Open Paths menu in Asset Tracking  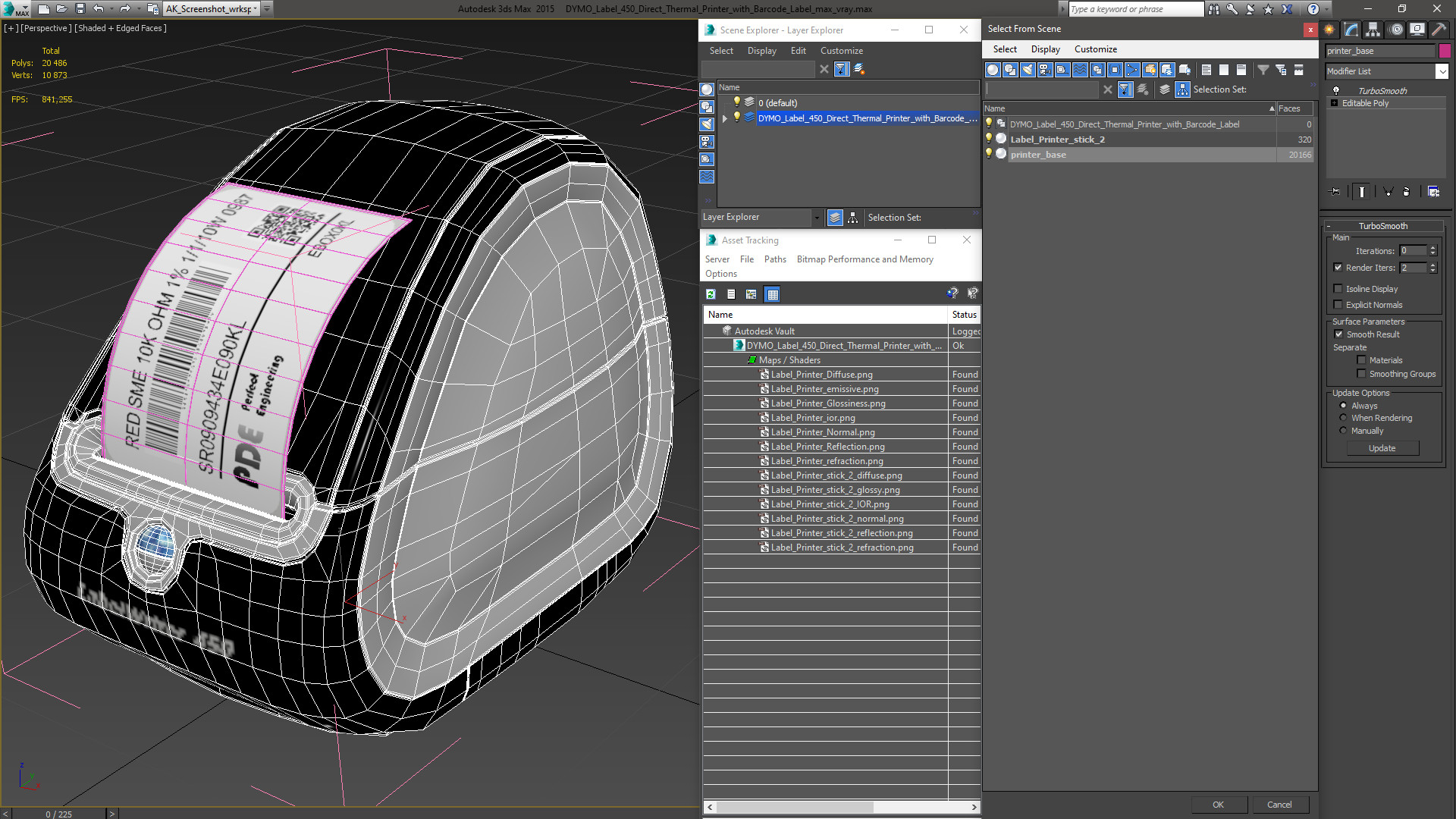pyautogui.click(x=775, y=259)
